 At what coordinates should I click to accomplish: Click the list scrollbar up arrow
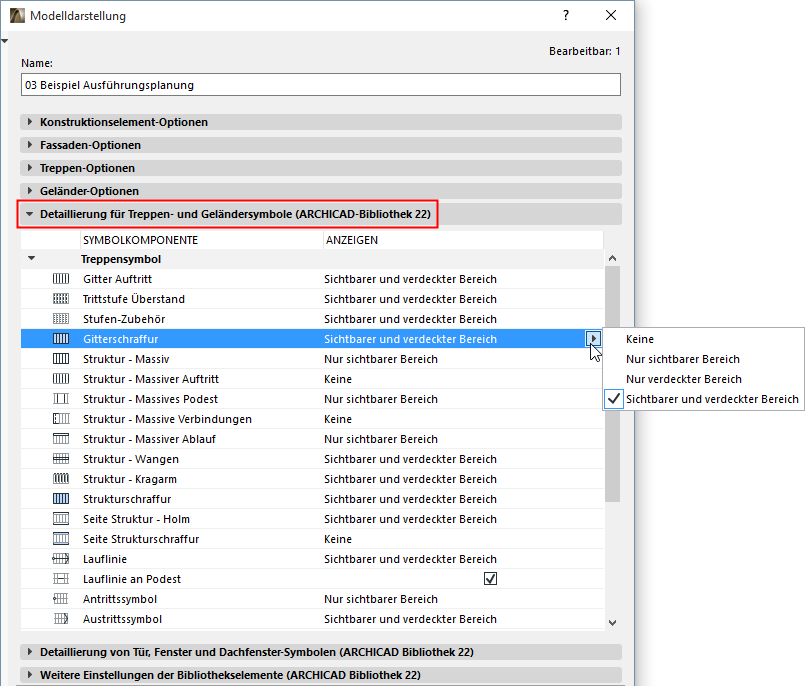612,258
